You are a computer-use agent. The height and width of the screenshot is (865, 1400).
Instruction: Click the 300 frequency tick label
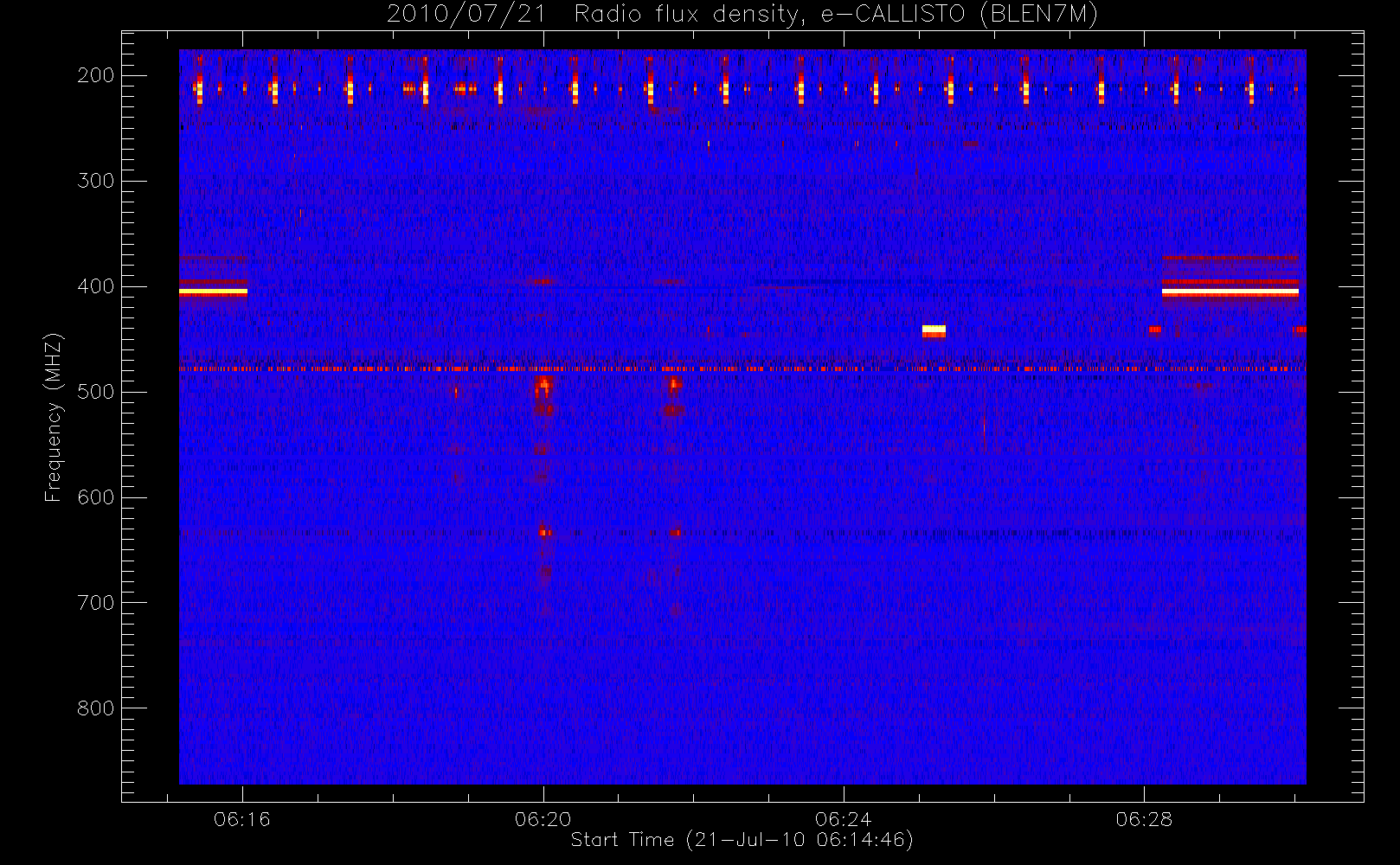(95, 182)
